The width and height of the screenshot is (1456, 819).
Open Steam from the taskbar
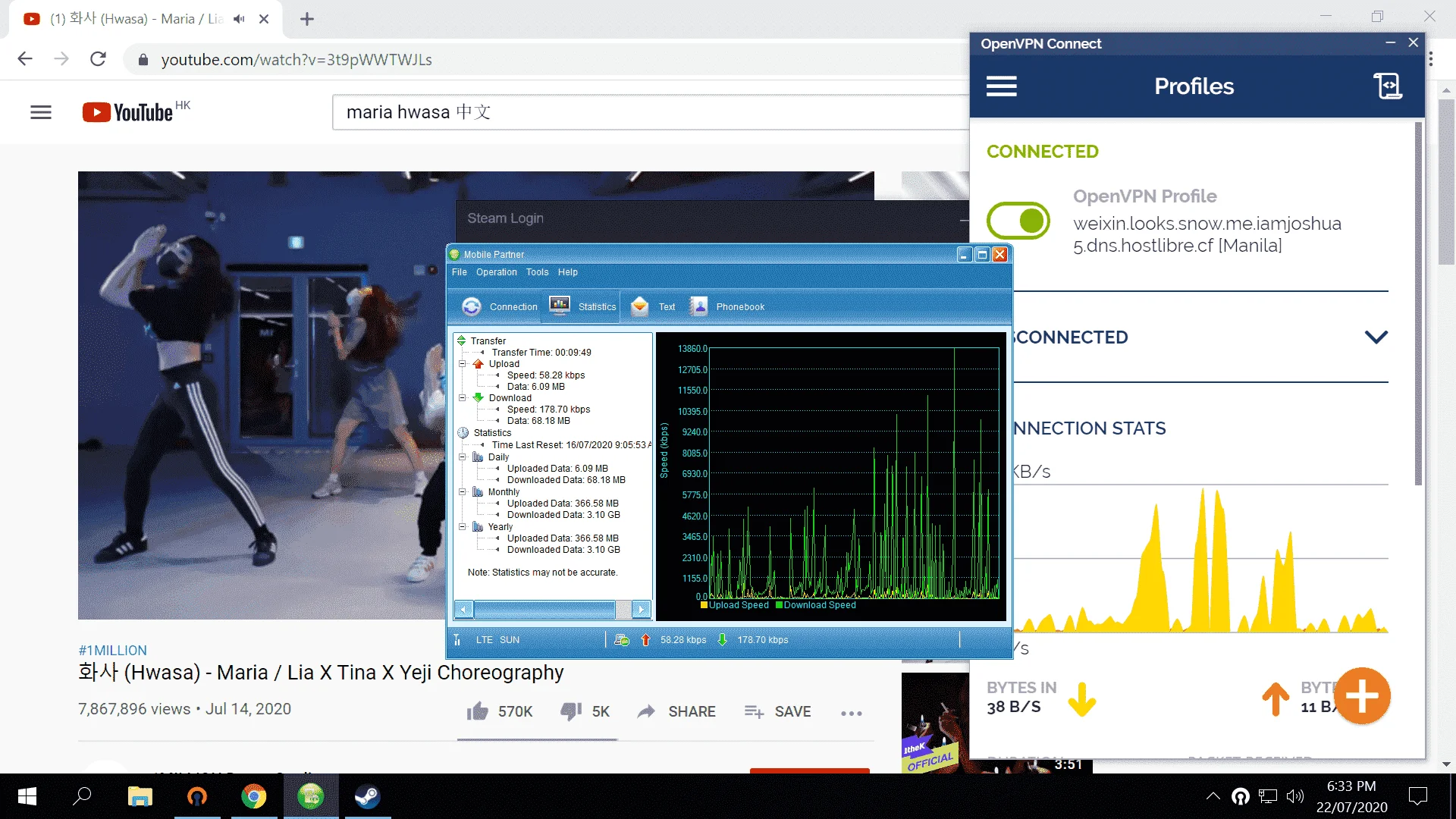[x=368, y=796]
